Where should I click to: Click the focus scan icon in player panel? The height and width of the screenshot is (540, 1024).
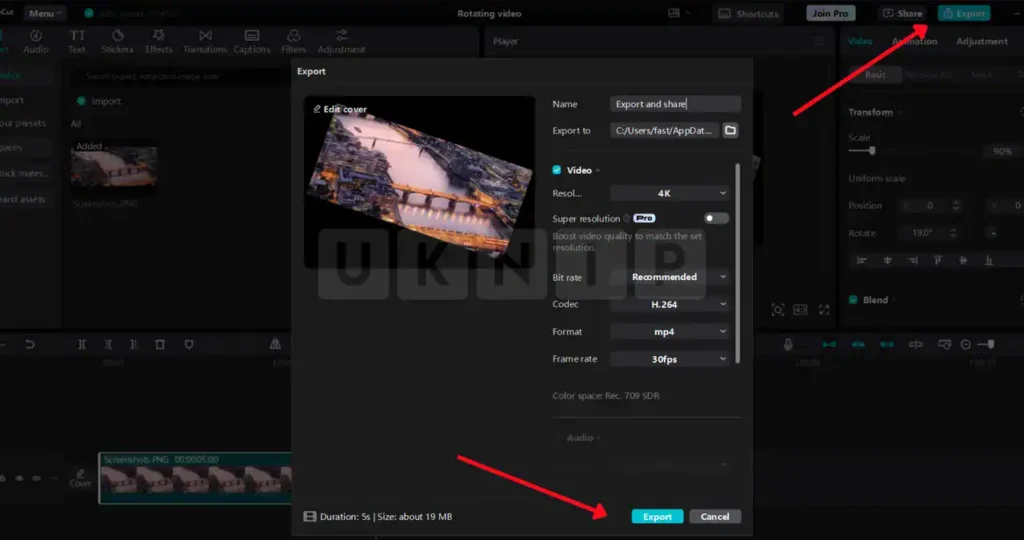tap(777, 310)
